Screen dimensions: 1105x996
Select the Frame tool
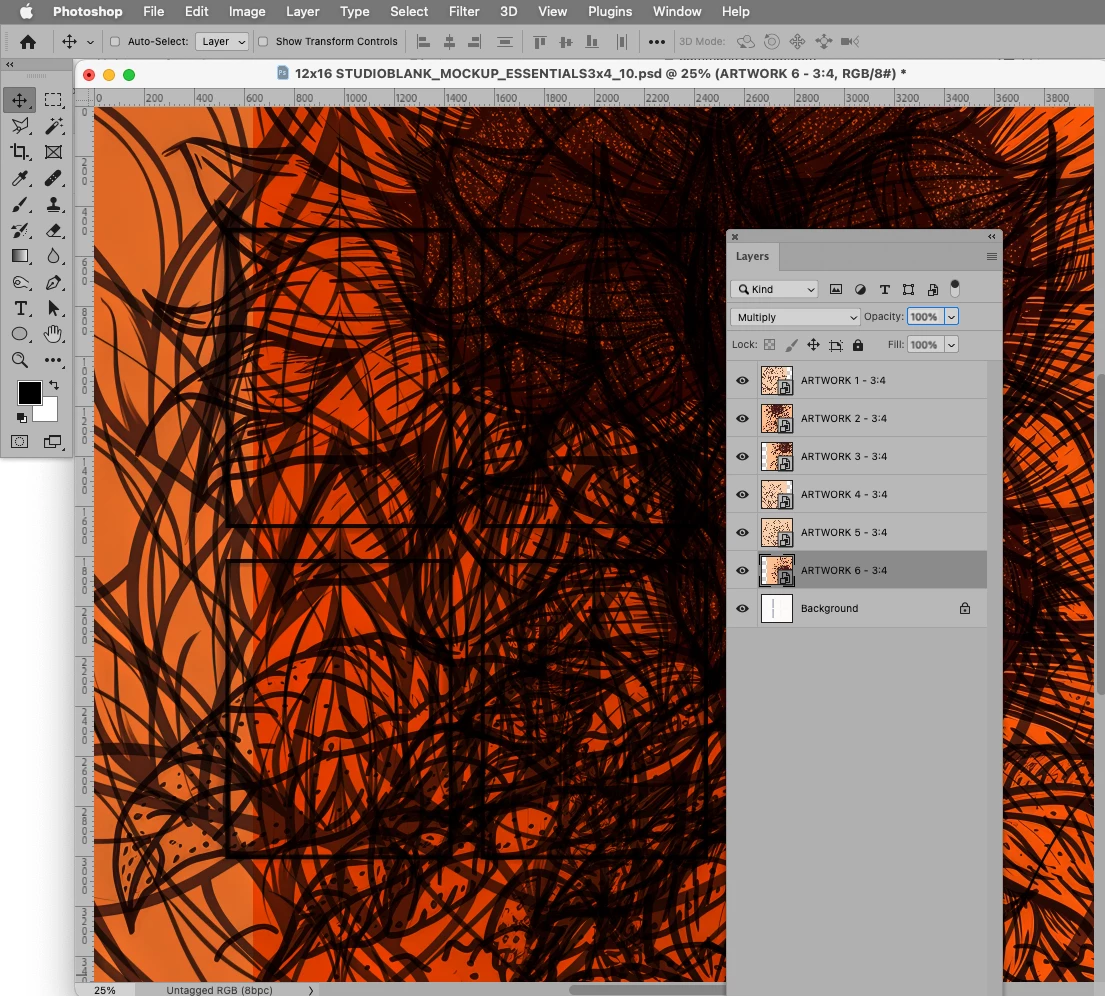[x=53, y=152]
